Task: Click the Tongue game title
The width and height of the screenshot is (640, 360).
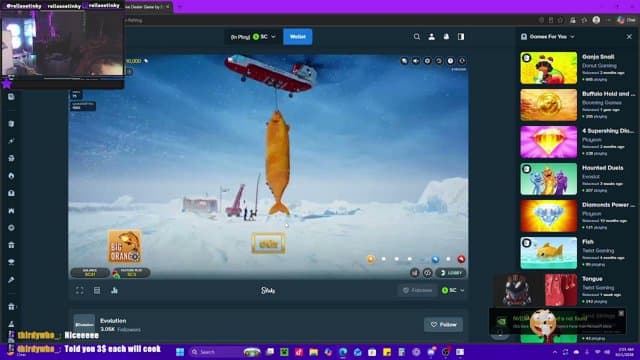Action: point(592,279)
